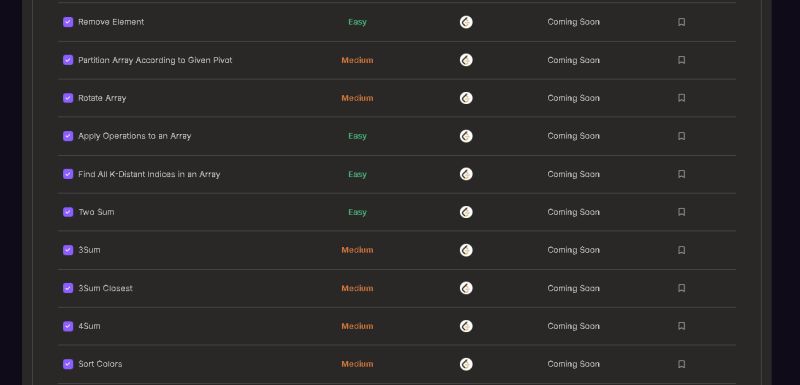800x385 pixels.
Task: Open practice icon for Find All K-Distant Indices
Action: 466,174
